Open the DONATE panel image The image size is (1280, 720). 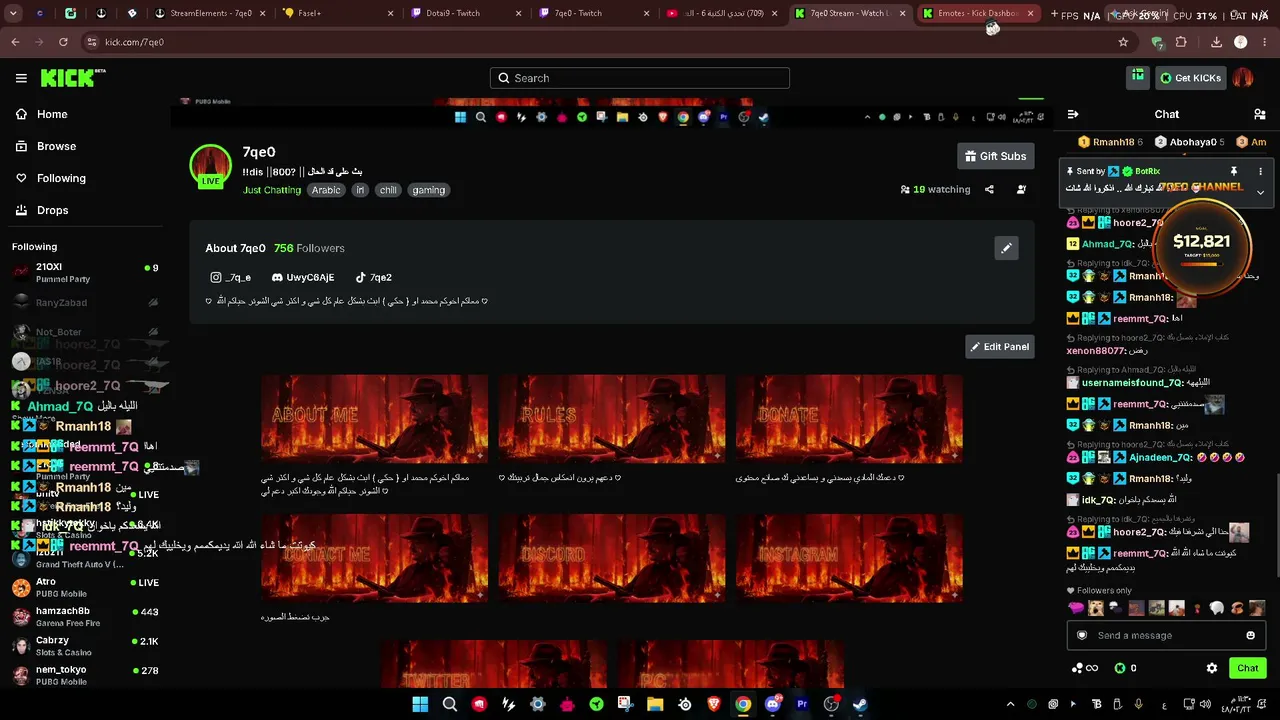point(849,418)
